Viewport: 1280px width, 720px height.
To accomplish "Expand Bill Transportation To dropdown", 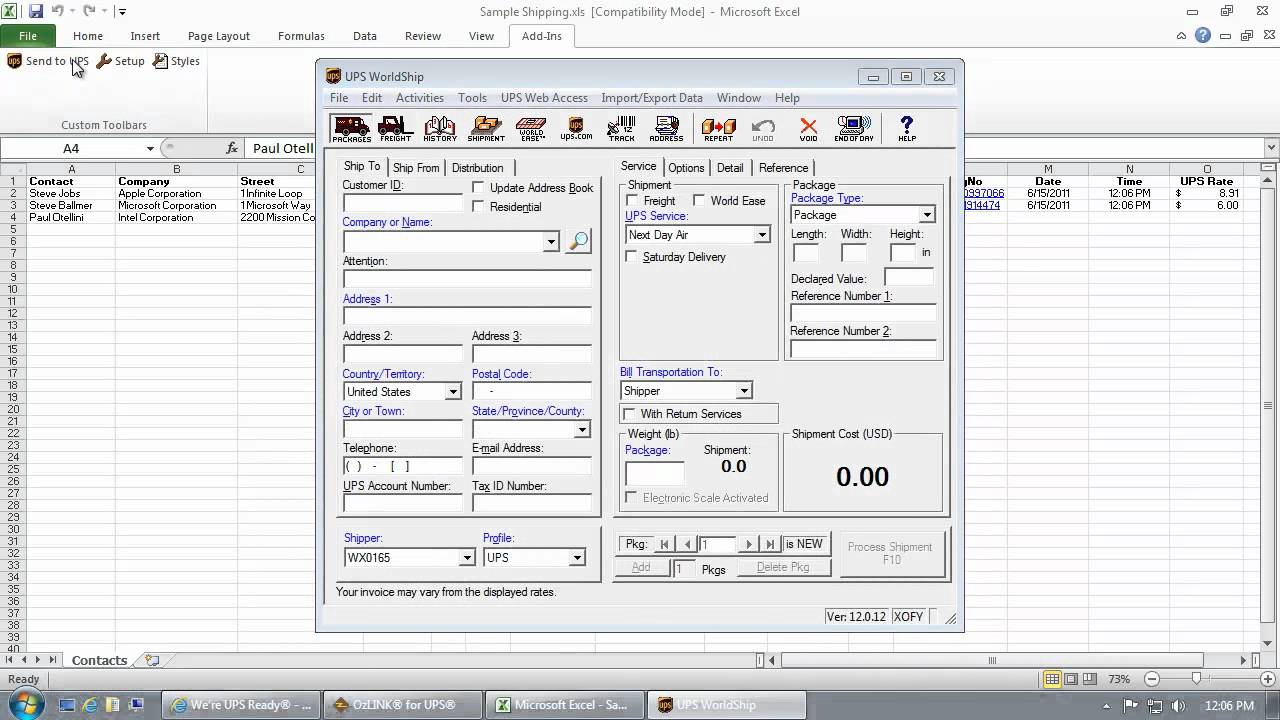I will (x=744, y=391).
